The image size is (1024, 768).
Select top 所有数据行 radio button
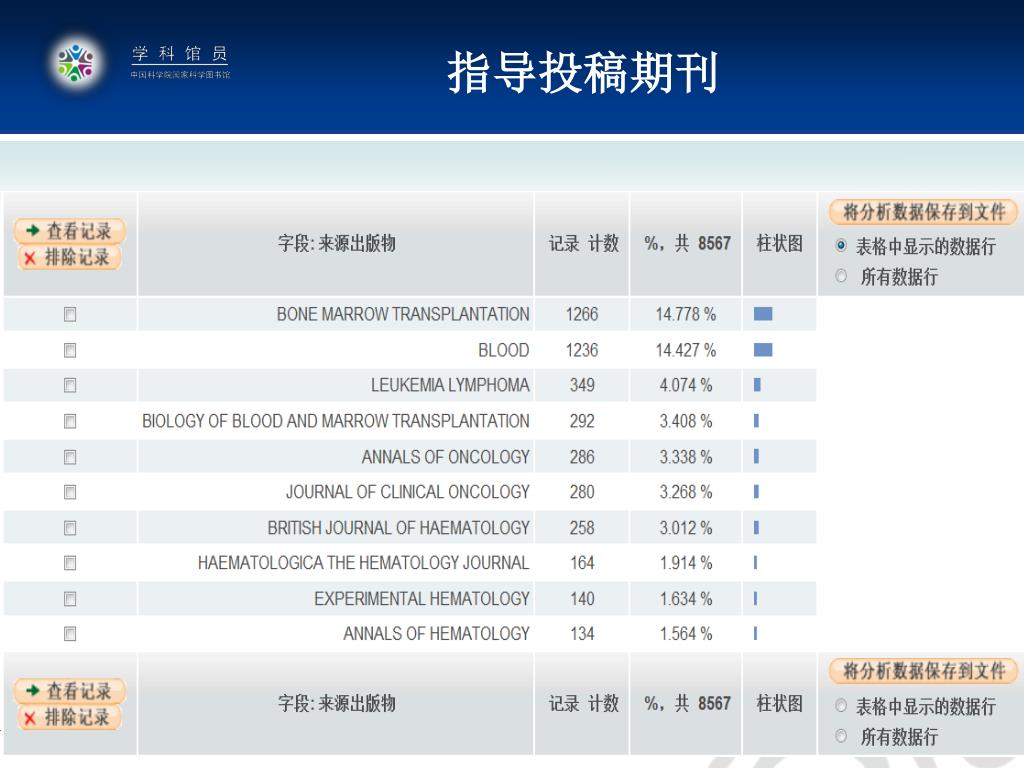tap(841, 276)
